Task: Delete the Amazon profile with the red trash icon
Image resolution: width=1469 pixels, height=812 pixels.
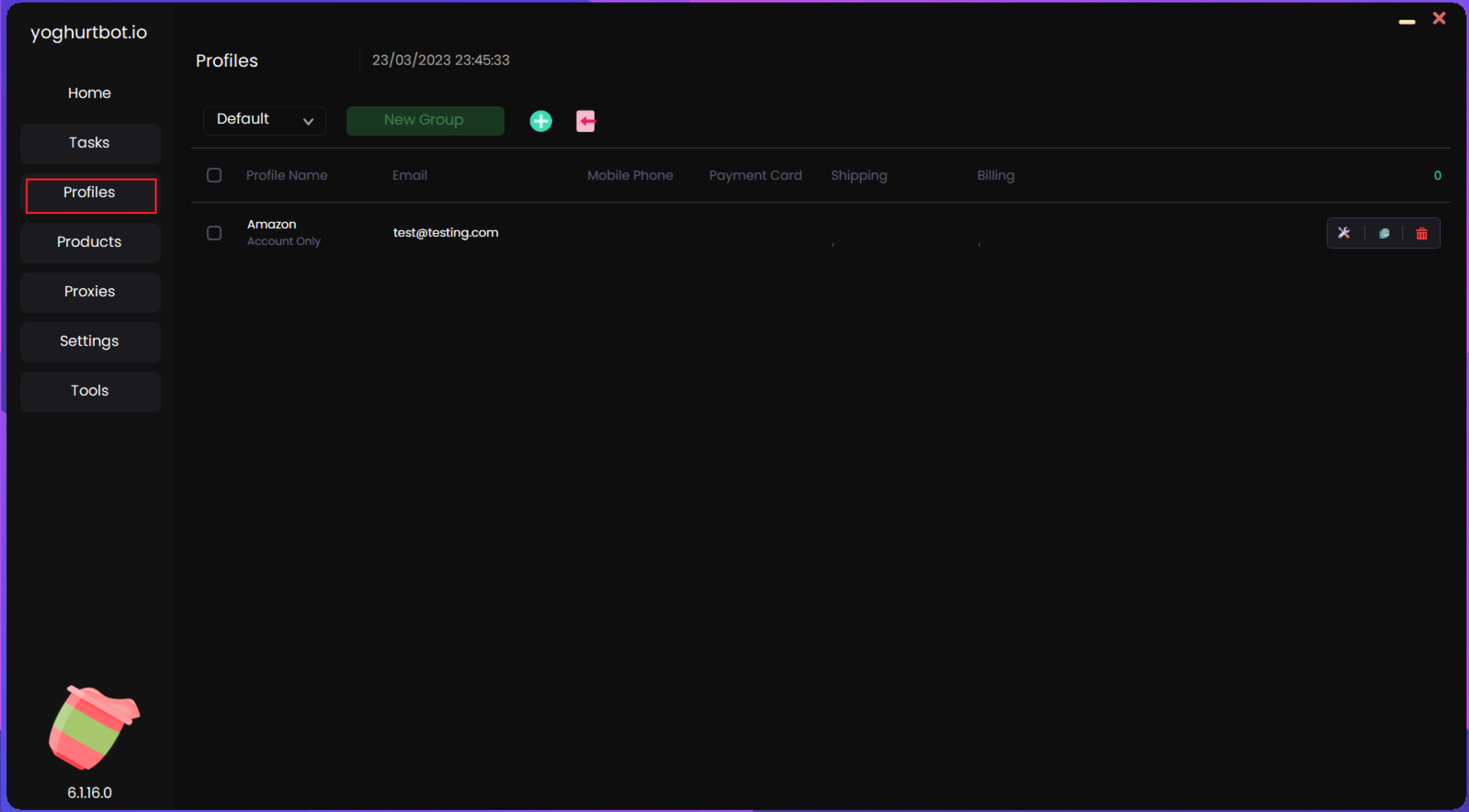Action: [x=1422, y=233]
